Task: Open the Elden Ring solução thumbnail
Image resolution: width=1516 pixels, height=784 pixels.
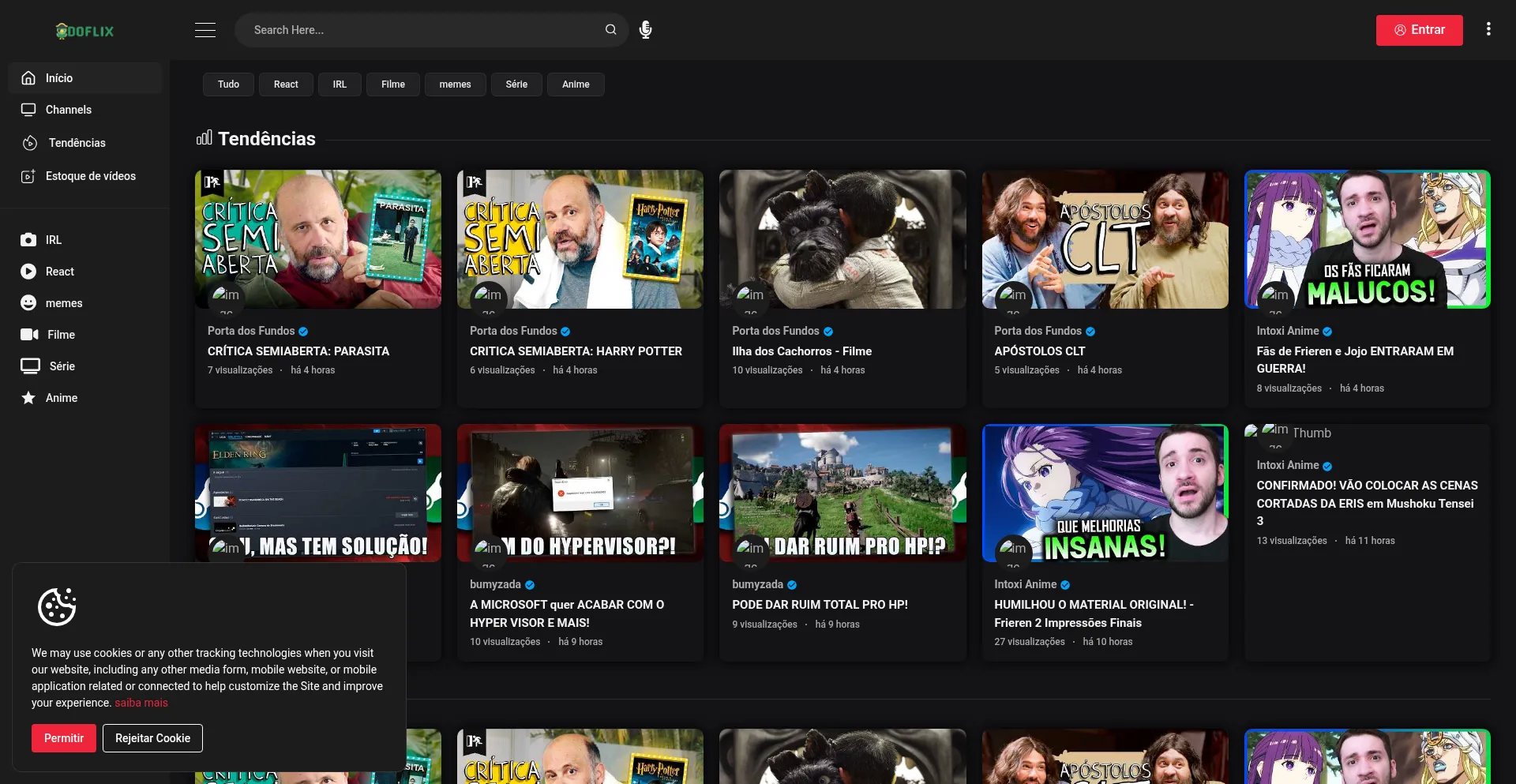Action: 318,493
